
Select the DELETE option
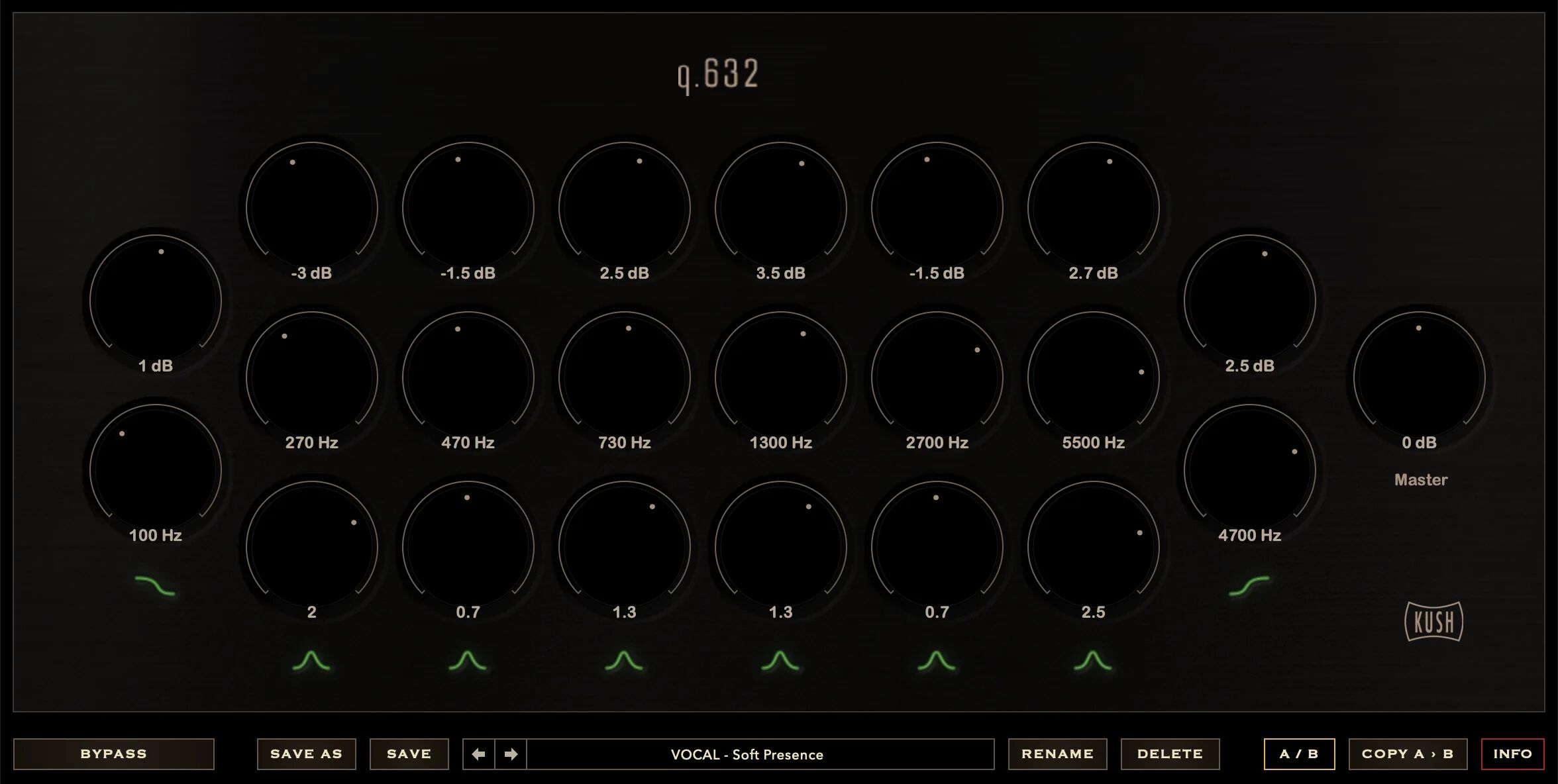[1170, 754]
